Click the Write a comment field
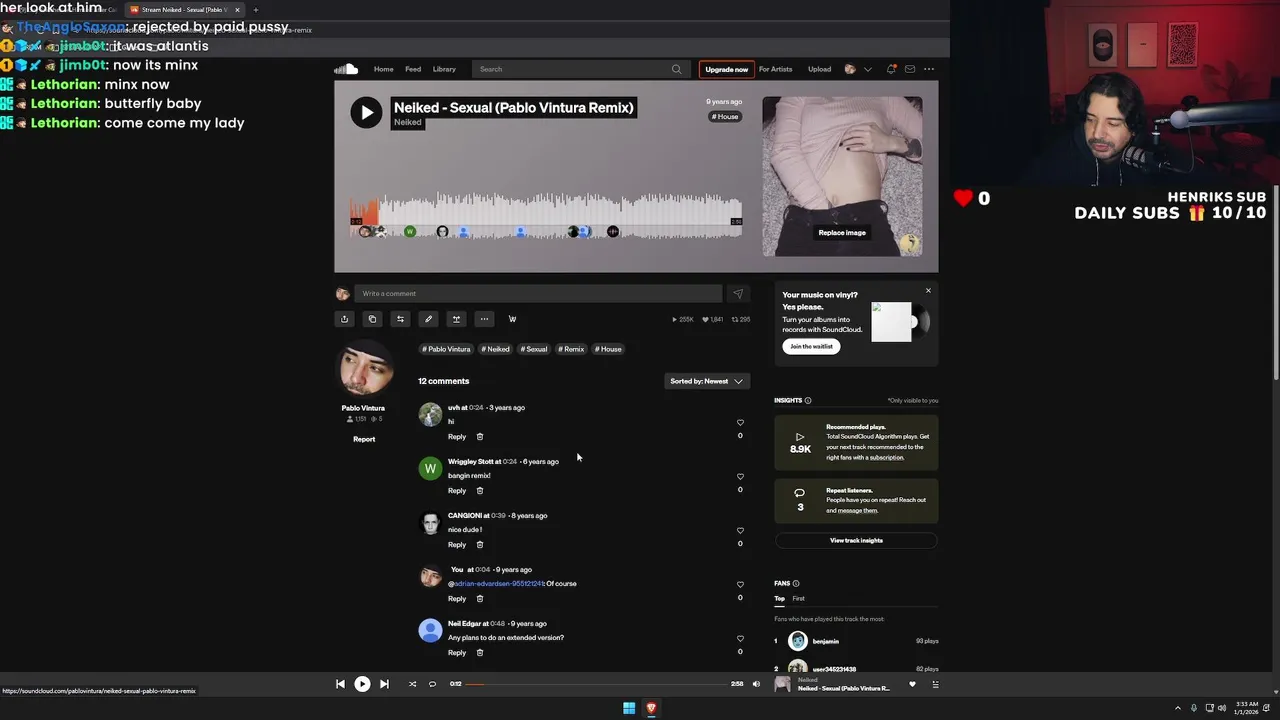This screenshot has width=1280, height=720. click(537, 293)
